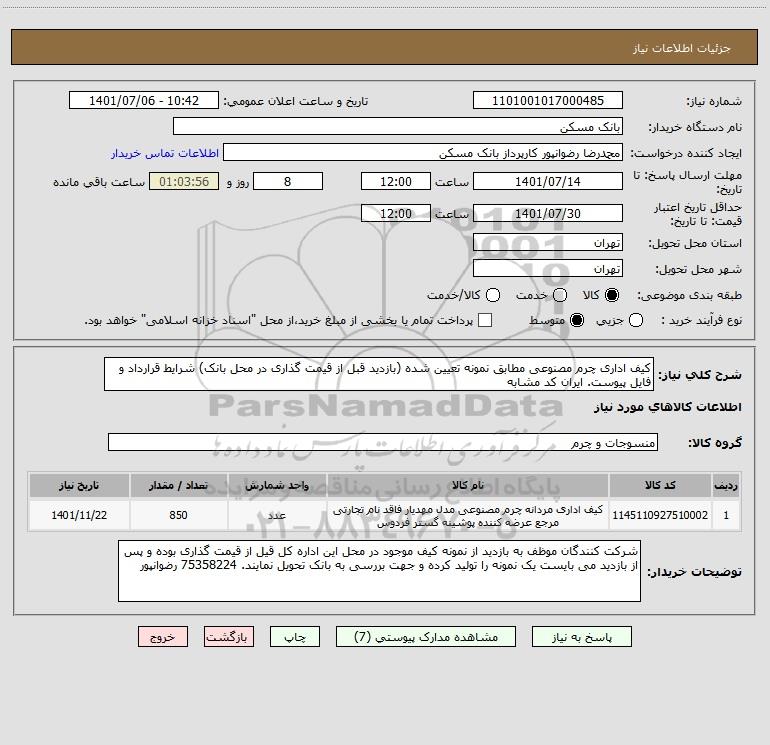Click the label توضیحات خریدار
The height and width of the screenshot is (745, 770).
pos(694,572)
